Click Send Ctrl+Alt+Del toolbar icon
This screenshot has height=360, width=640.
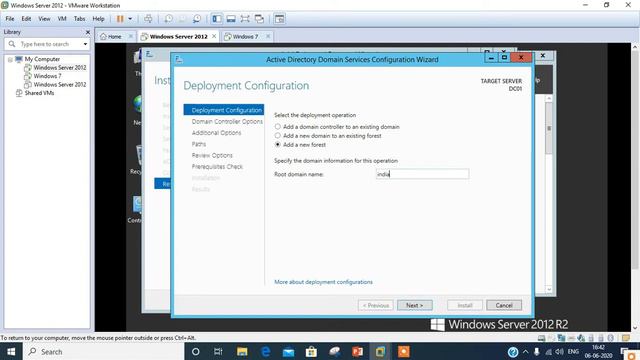tap(148, 19)
